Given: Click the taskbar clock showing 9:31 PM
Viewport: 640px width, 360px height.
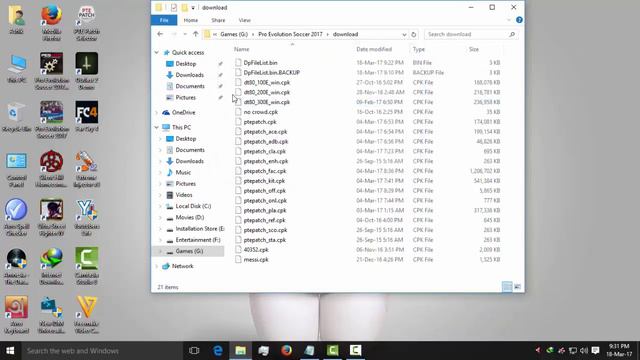Looking at the screenshot, I should coord(619,350).
